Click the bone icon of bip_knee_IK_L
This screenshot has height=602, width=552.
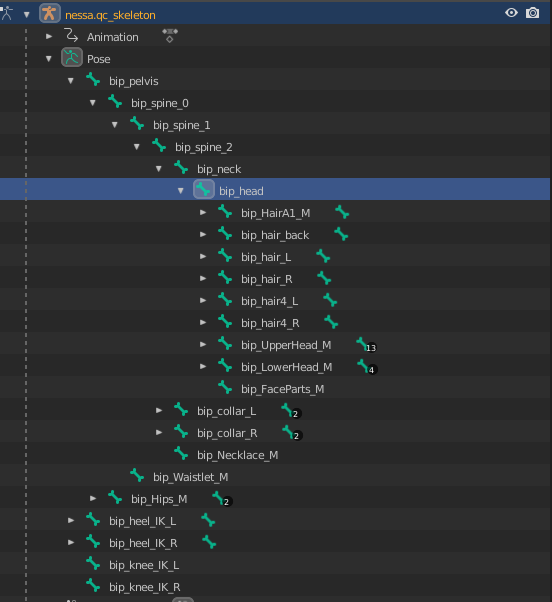click(93, 564)
